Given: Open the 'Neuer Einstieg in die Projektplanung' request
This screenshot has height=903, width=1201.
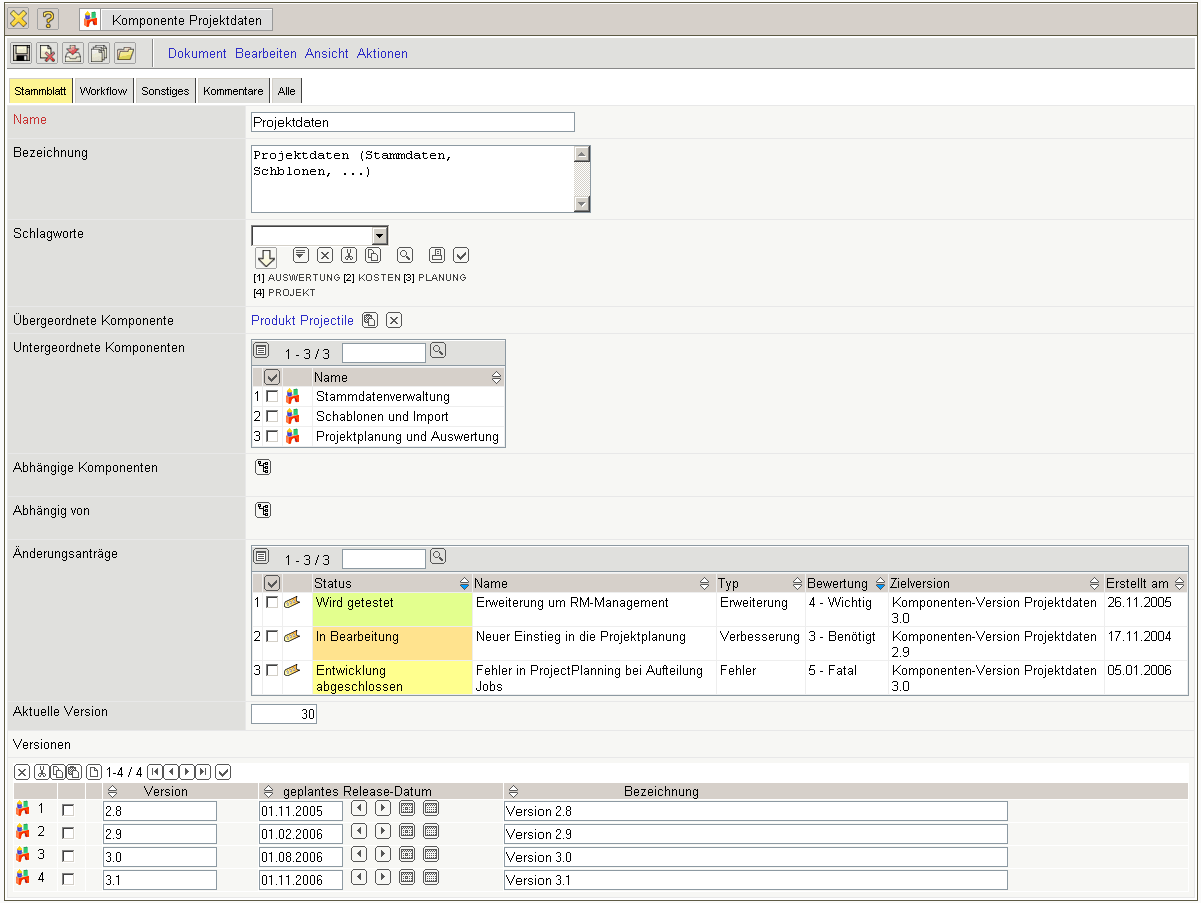Looking at the screenshot, I should click(x=581, y=636).
